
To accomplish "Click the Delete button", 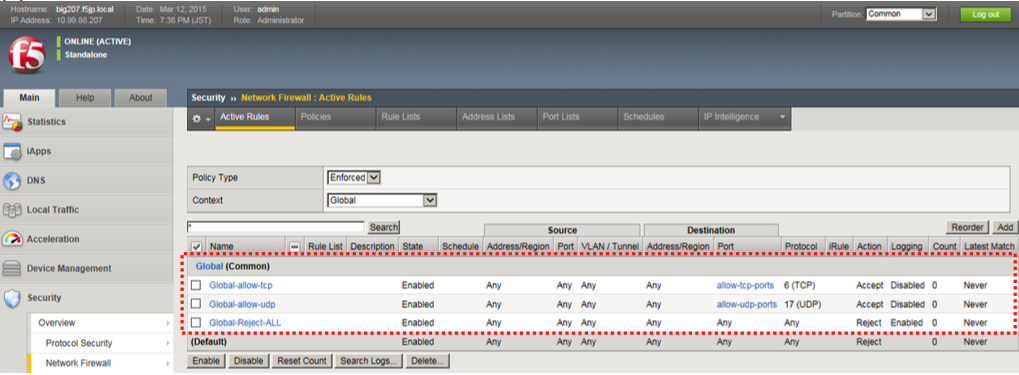I will [x=427, y=361].
